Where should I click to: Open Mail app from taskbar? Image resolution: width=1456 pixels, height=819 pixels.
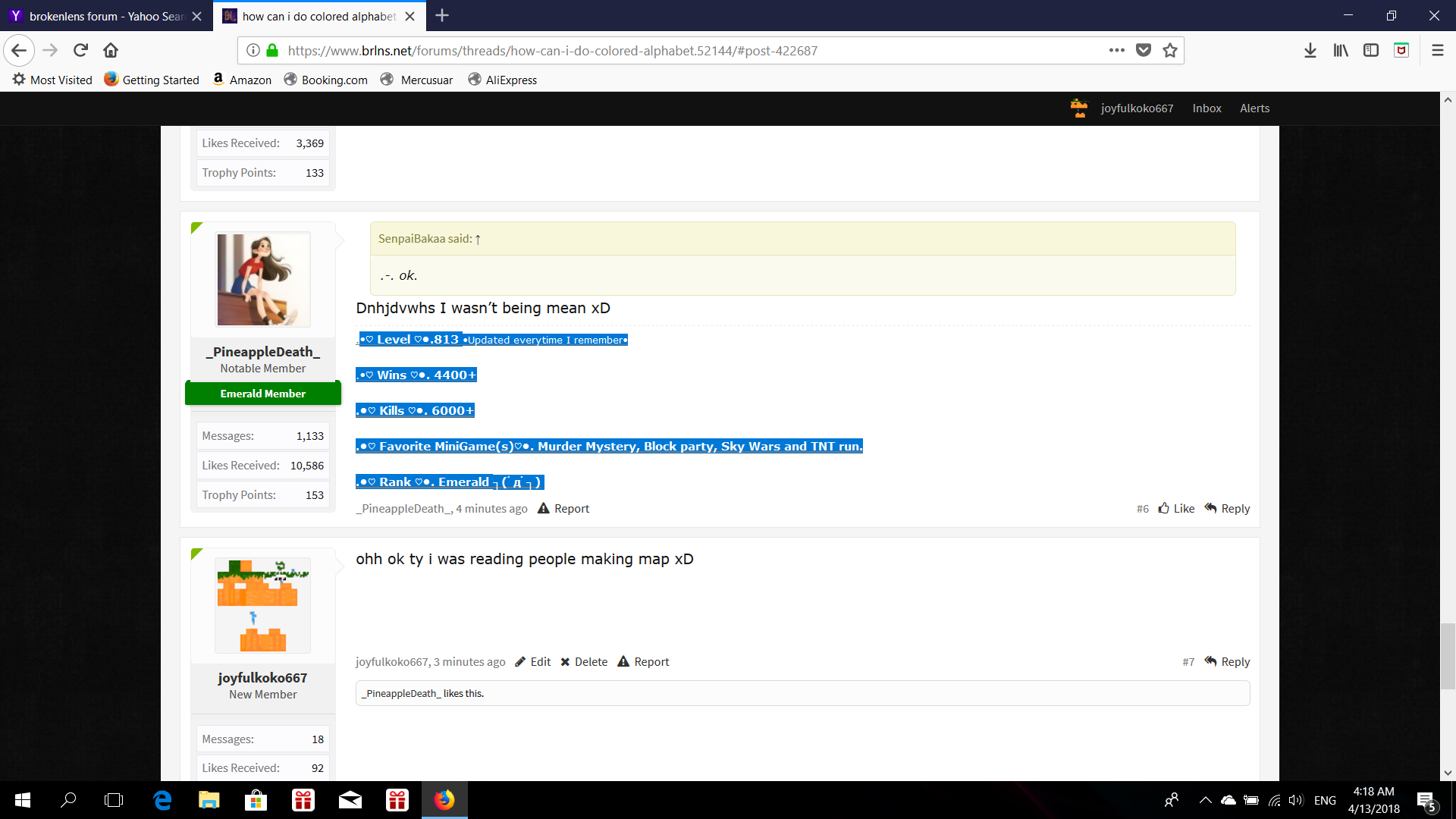[x=350, y=800]
